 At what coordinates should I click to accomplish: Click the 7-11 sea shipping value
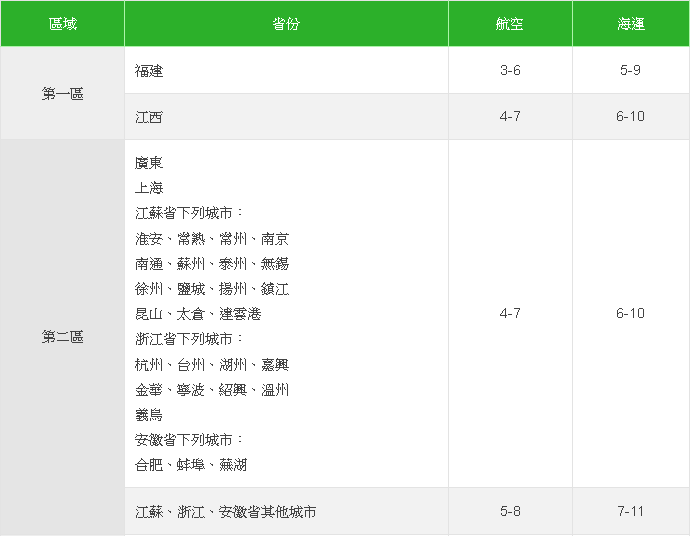(x=631, y=512)
